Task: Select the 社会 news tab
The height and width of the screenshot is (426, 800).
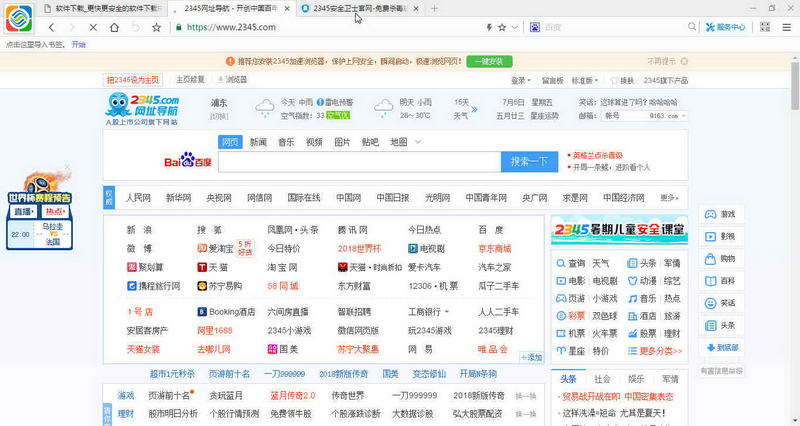Action: pos(602,380)
